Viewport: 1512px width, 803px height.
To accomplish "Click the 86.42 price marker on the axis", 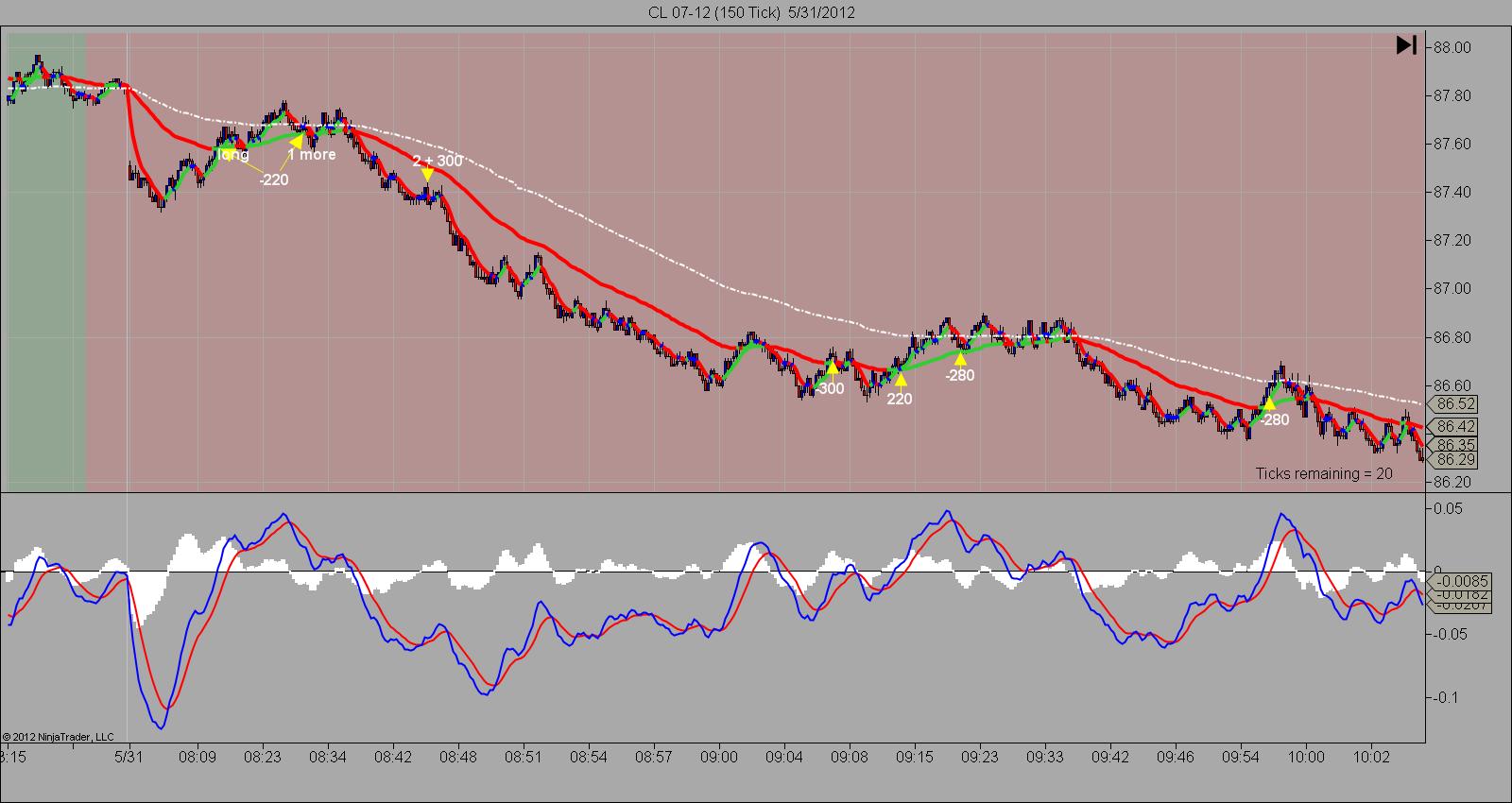I will pyautogui.click(x=1454, y=426).
